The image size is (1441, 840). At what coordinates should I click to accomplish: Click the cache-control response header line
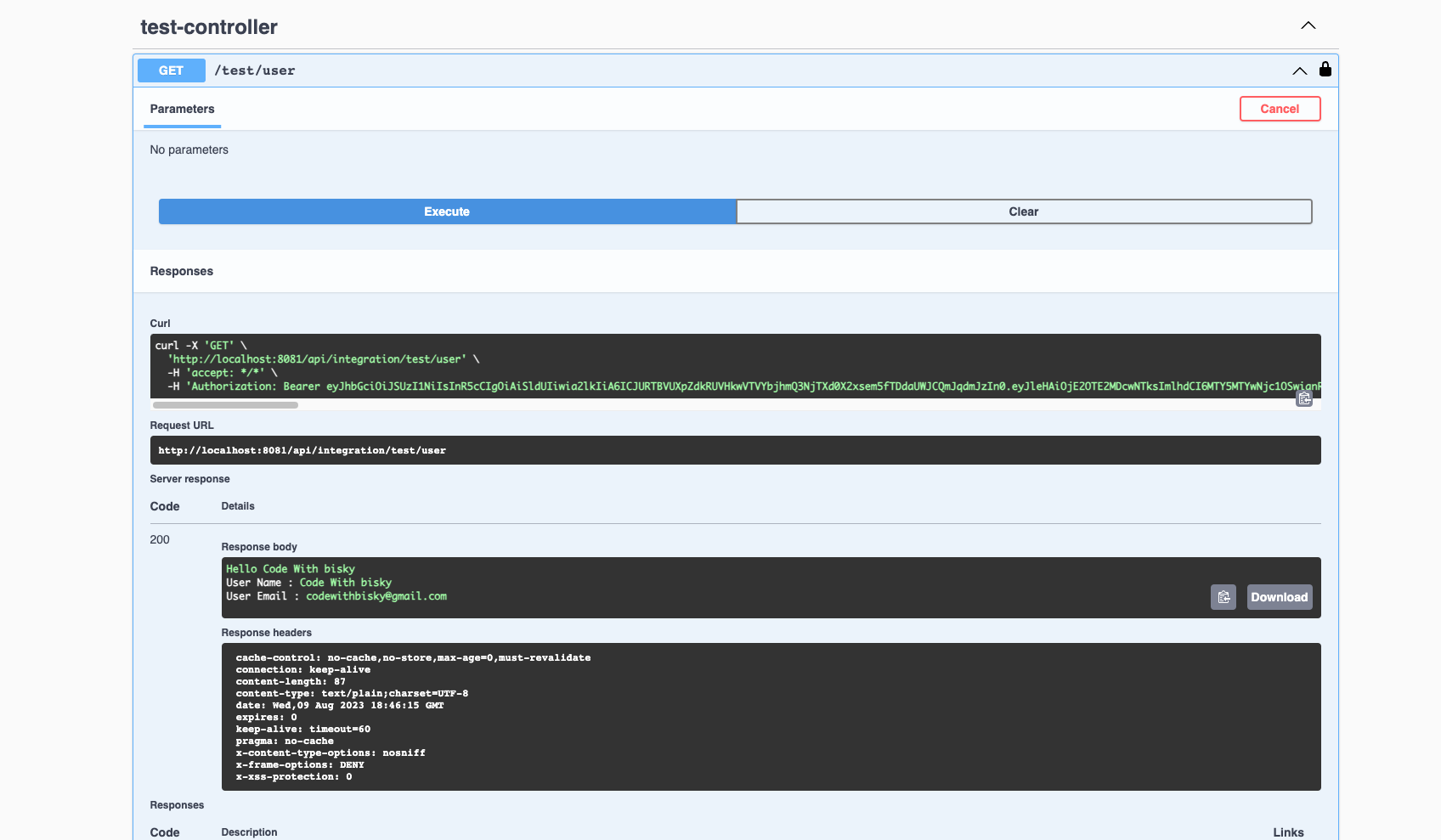pos(413,657)
